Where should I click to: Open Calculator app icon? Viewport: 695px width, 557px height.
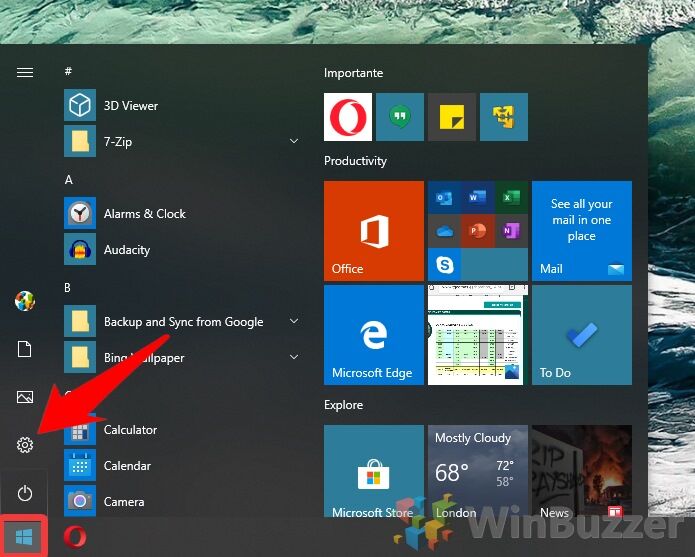tap(80, 429)
